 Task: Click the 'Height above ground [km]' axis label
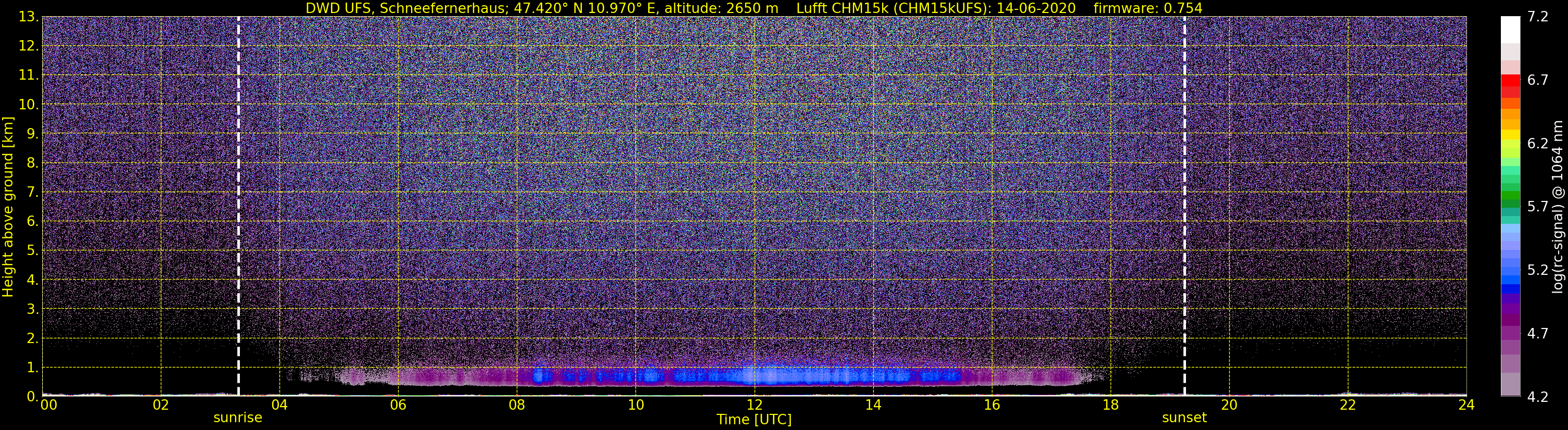click(8, 207)
